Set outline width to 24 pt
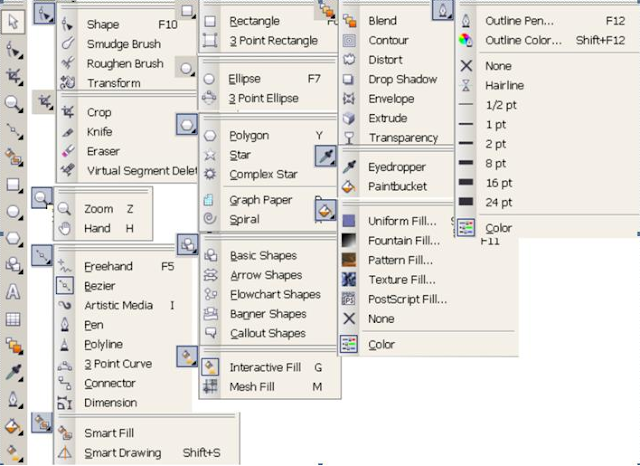The width and height of the screenshot is (640, 466). click(x=499, y=202)
